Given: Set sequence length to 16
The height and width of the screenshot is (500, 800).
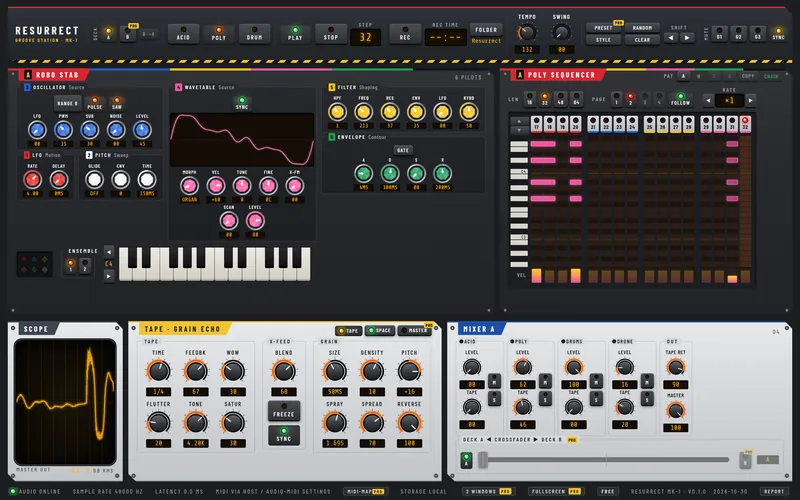Looking at the screenshot, I should coord(530,98).
